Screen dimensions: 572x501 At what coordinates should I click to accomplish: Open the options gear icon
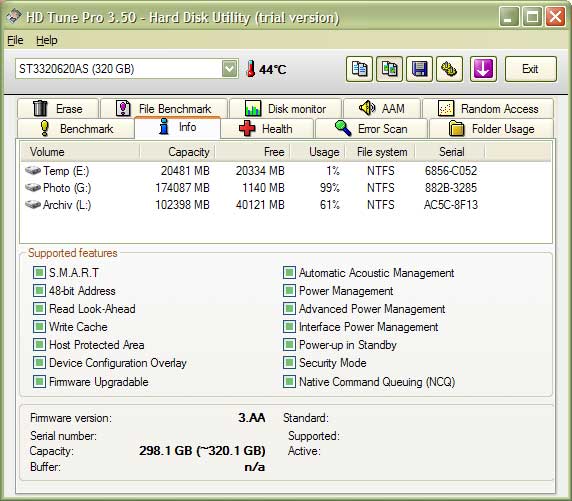[449, 69]
